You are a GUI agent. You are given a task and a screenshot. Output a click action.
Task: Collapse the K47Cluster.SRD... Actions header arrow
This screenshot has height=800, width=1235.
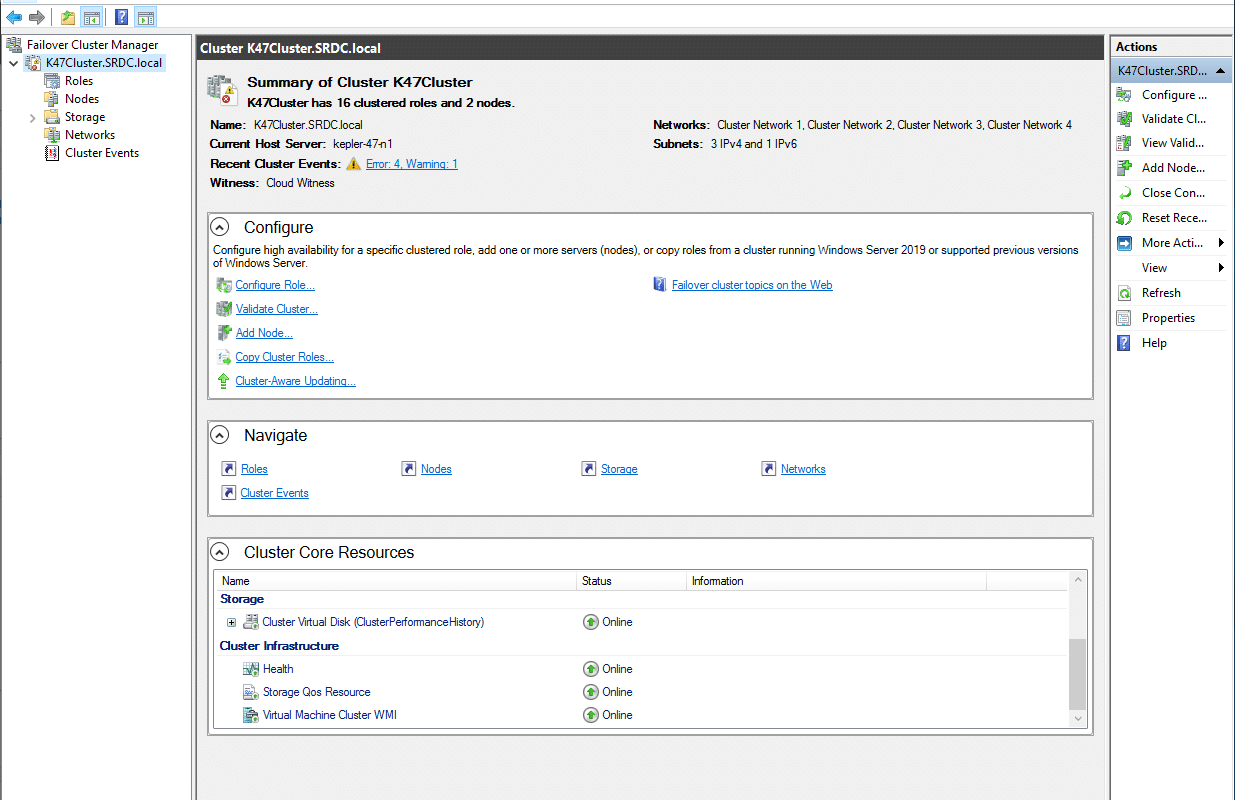[1220, 71]
